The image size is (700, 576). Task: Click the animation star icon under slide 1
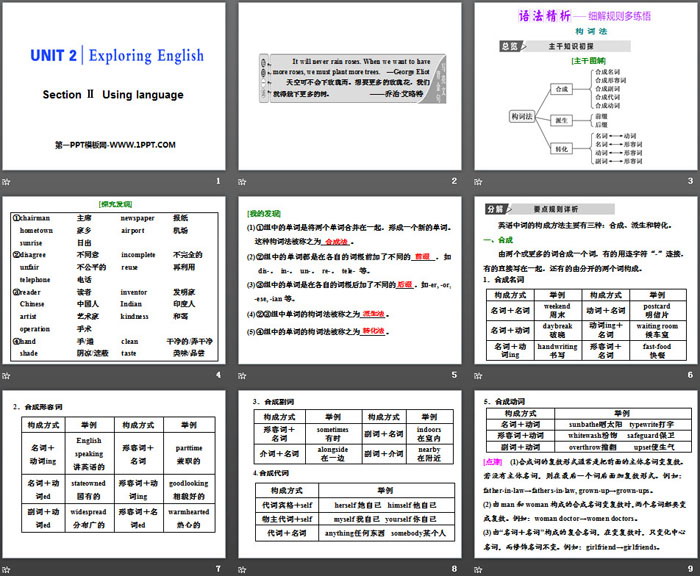point(8,181)
